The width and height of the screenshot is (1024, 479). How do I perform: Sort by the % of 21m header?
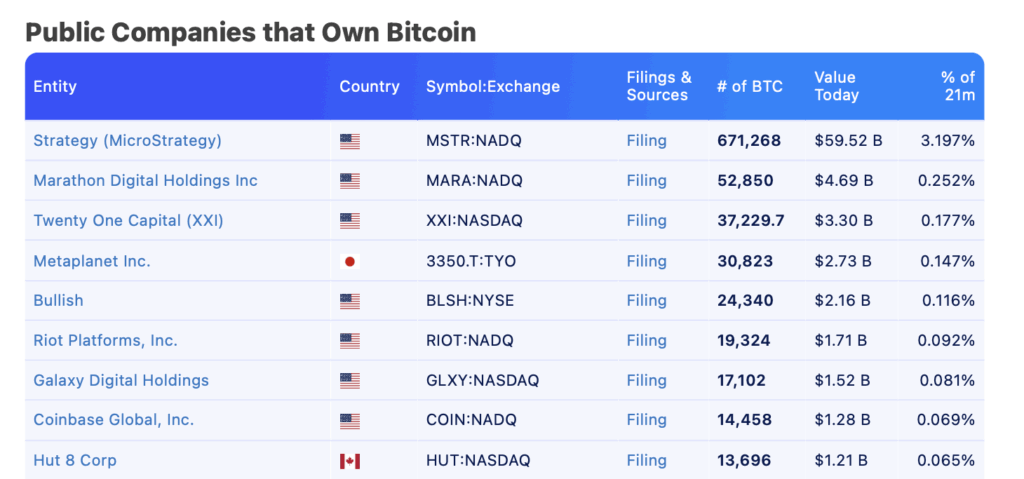[x=958, y=86]
